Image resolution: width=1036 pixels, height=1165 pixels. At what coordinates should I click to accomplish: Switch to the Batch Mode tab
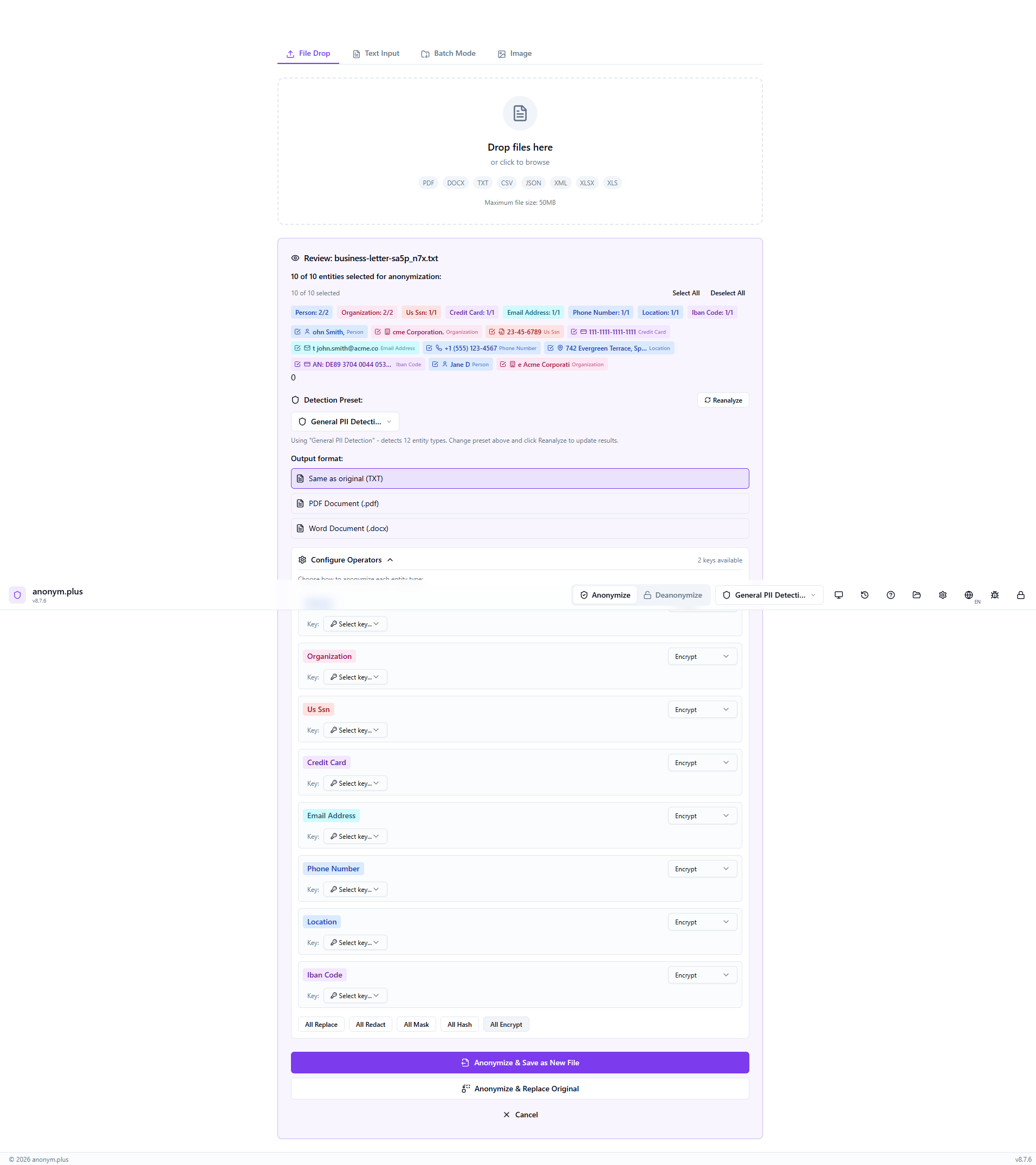[x=448, y=54]
